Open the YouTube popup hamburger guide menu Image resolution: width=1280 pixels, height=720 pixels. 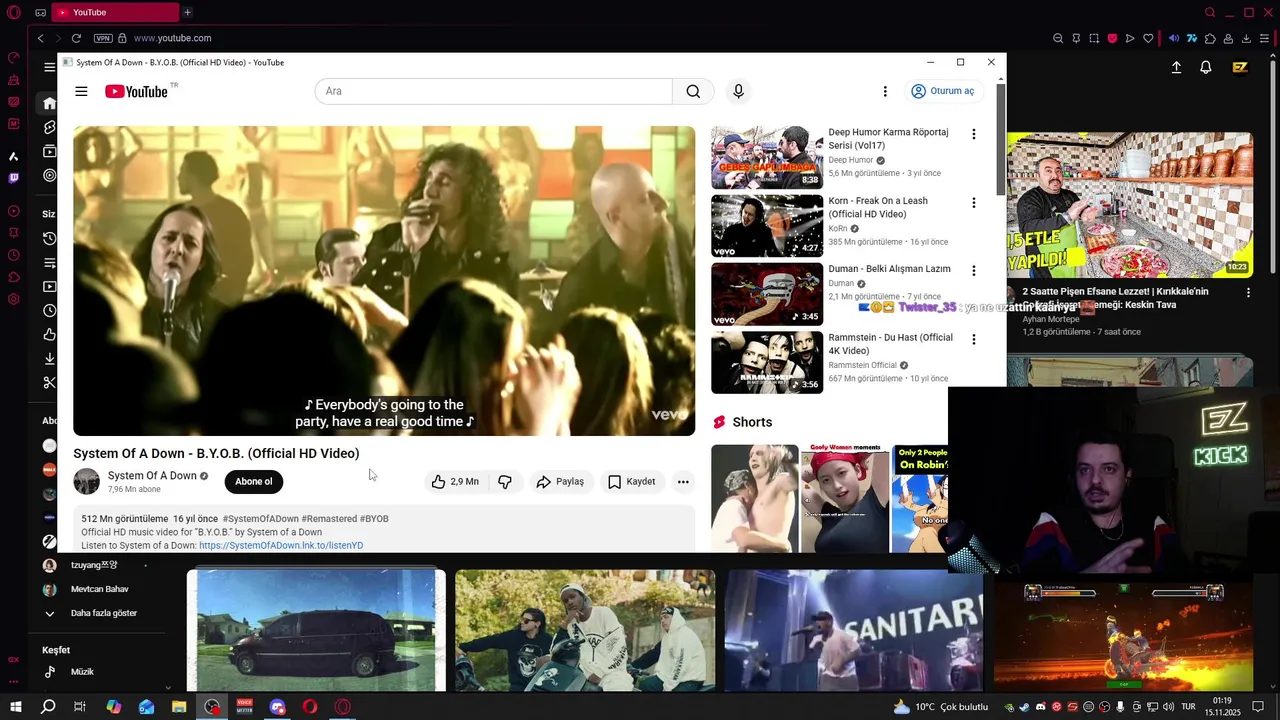[81, 91]
